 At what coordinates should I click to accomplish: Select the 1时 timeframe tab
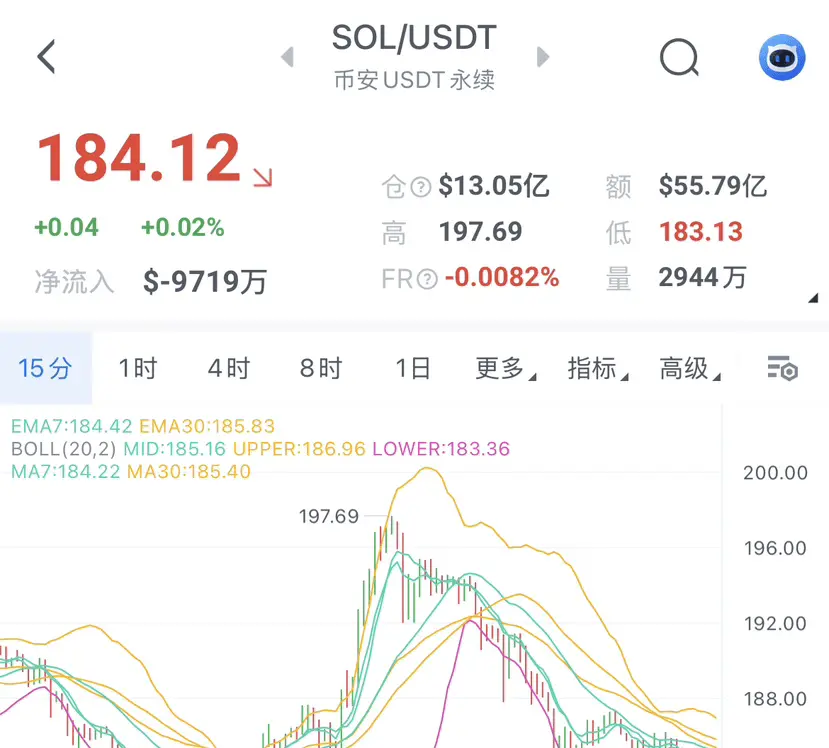[138, 368]
